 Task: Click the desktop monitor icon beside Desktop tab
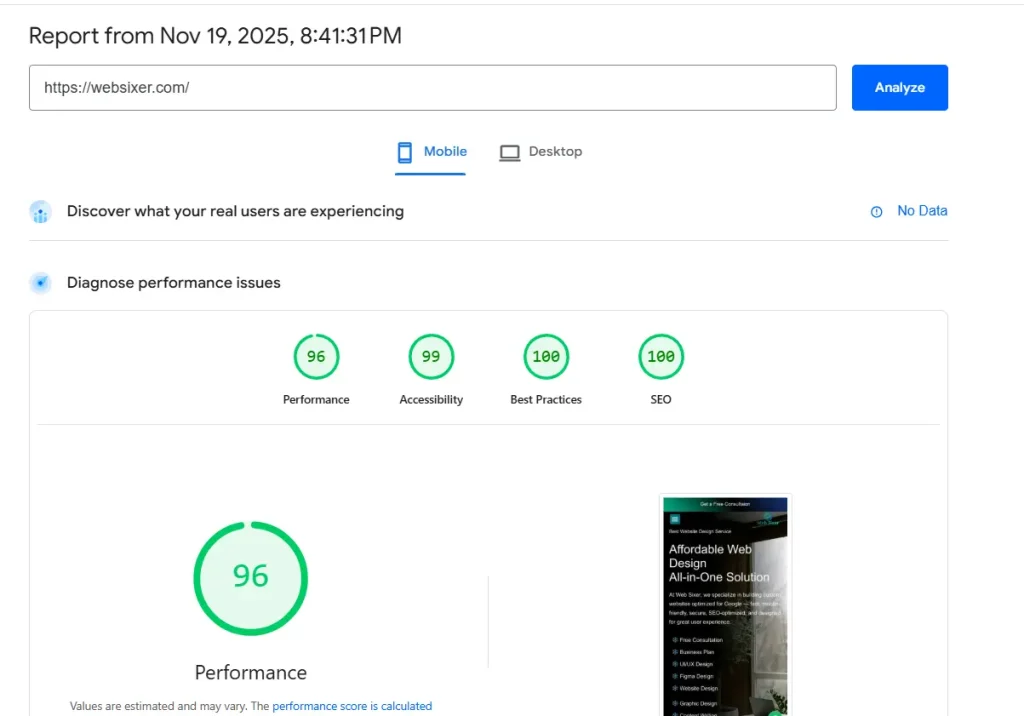pyautogui.click(x=510, y=151)
